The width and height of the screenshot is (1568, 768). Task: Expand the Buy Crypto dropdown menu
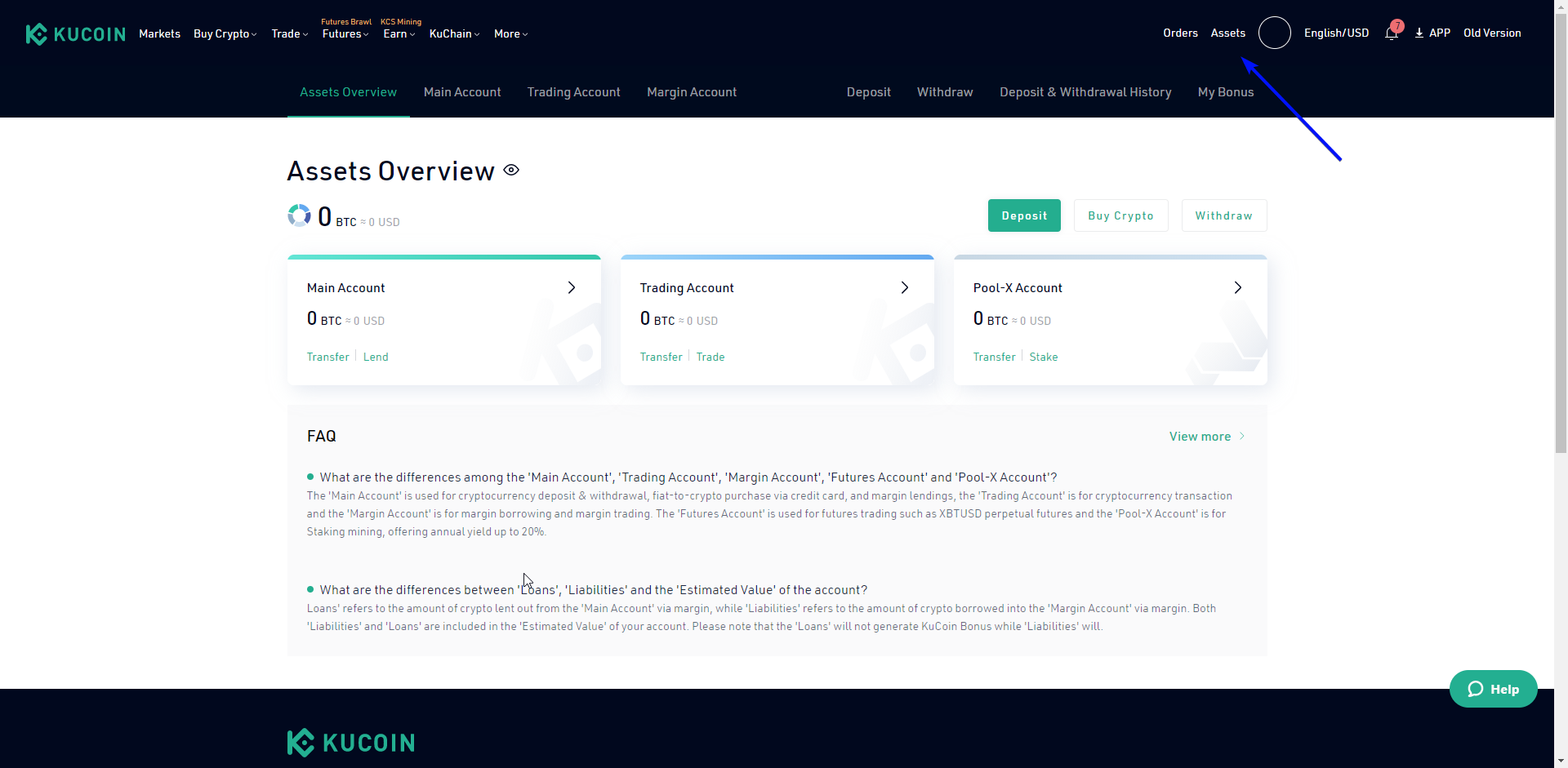[x=225, y=34]
